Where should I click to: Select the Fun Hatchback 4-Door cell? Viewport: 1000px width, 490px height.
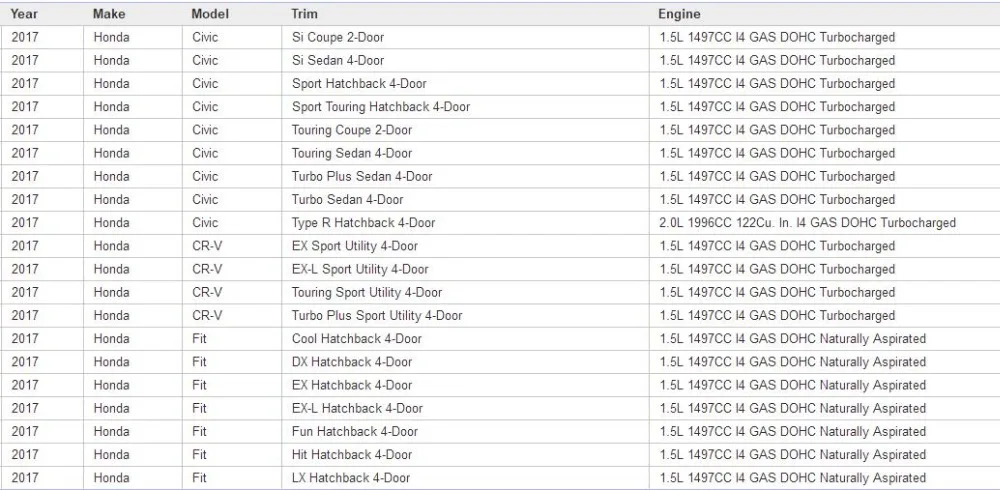click(466, 432)
